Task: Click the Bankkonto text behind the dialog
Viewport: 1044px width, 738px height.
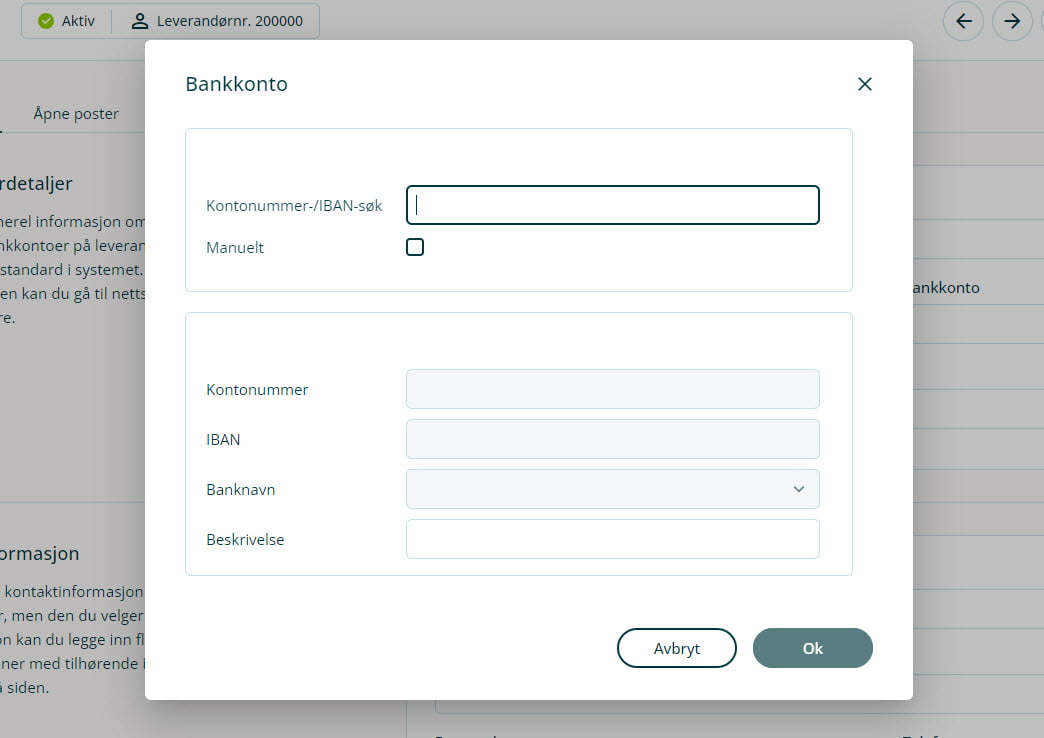Action: (x=946, y=288)
